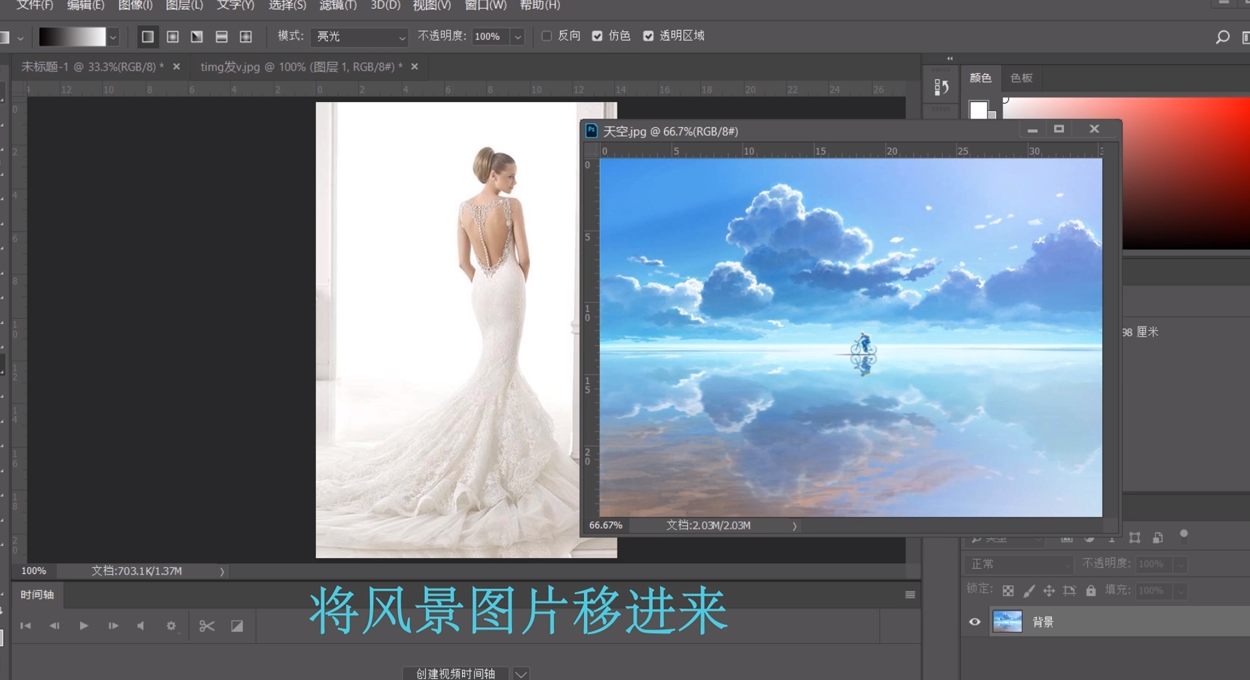Click the 背景 layer thumbnail
The height and width of the screenshot is (680, 1250).
pos(1007,622)
